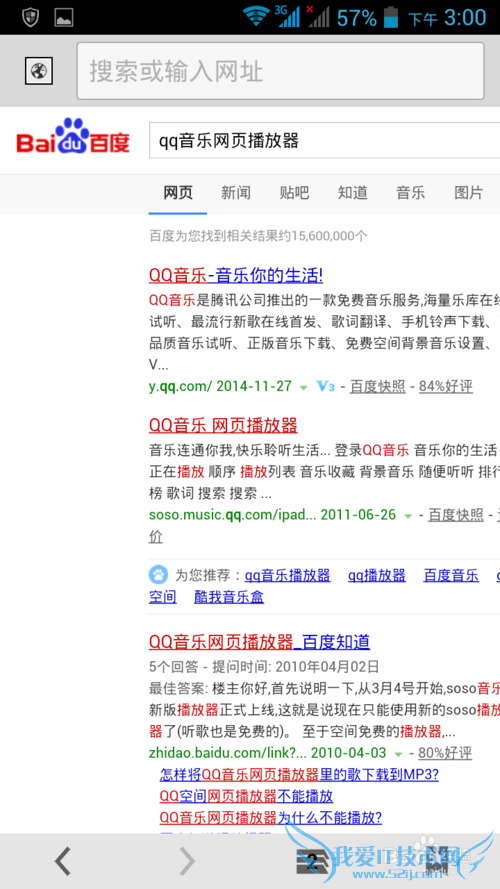Tap the picture notification icon in status bar
The height and width of the screenshot is (889, 500).
(x=63, y=18)
